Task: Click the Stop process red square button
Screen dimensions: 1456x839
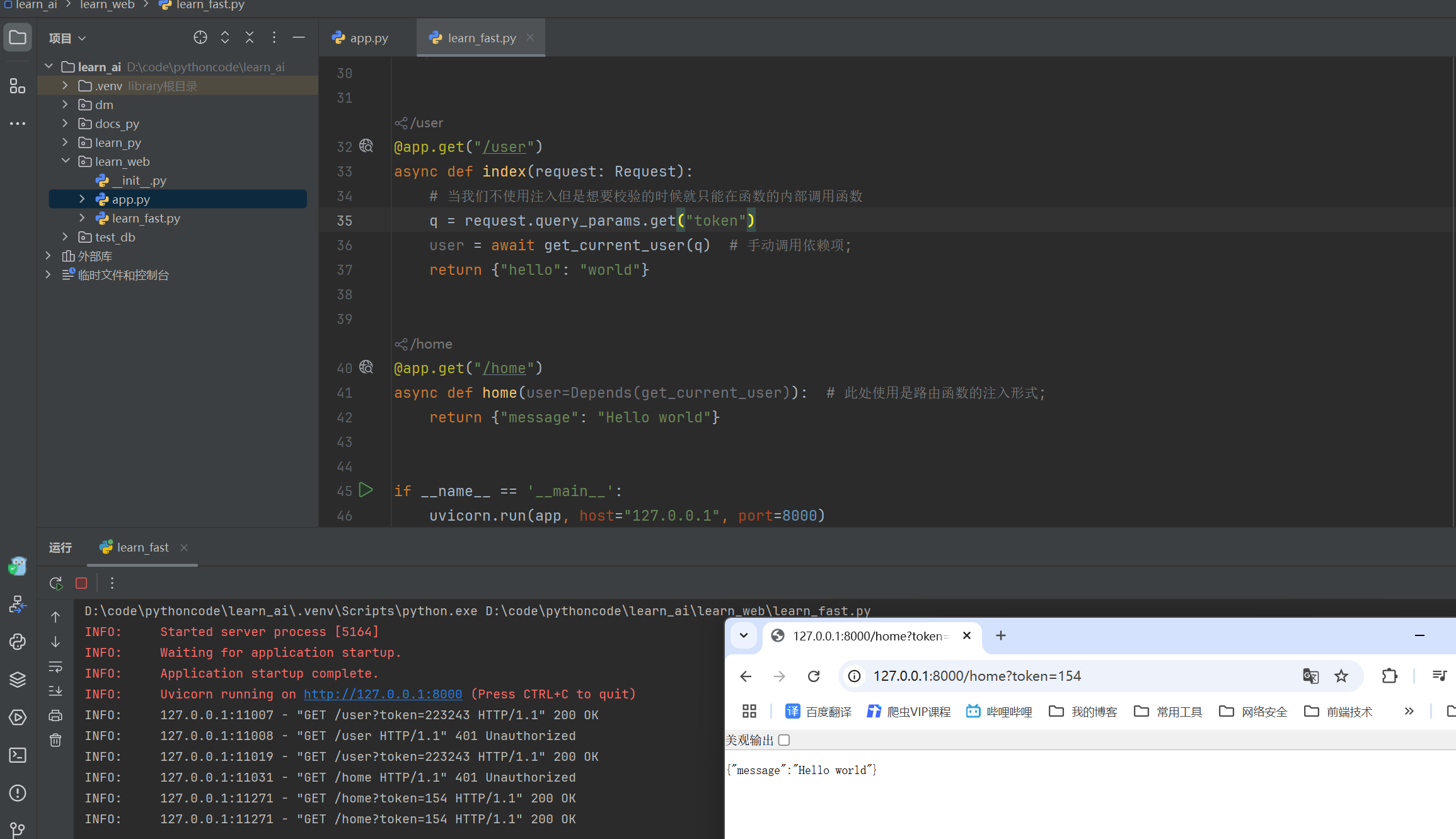Action: click(x=81, y=583)
